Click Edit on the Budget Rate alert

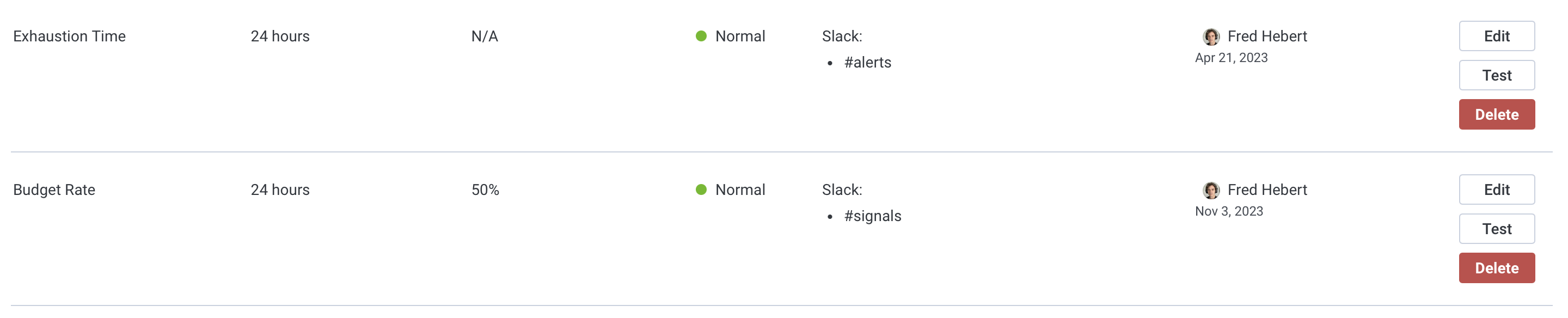(1497, 189)
